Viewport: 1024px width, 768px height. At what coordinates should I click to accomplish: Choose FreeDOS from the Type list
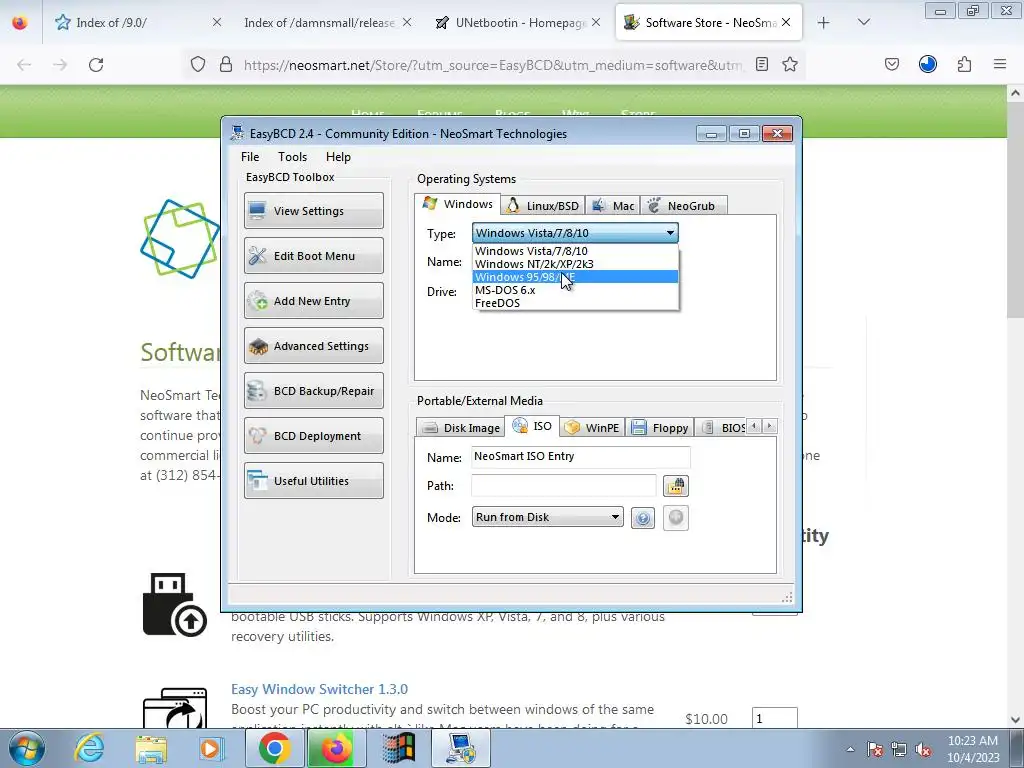pos(575,303)
